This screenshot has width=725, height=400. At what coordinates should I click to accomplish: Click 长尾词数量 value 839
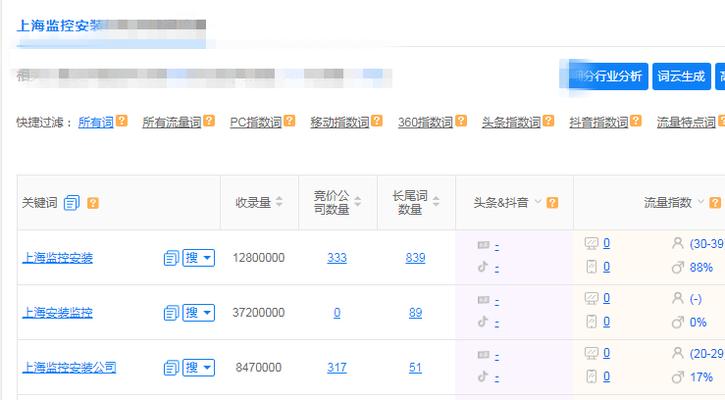click(415, 258)
